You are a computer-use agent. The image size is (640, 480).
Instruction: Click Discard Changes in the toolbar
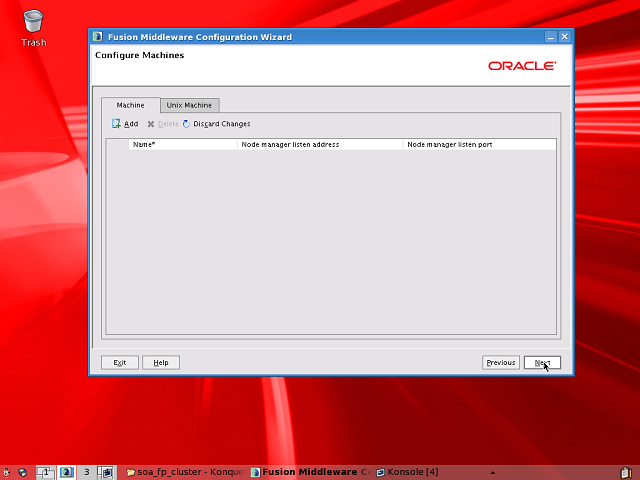(217, 124)
